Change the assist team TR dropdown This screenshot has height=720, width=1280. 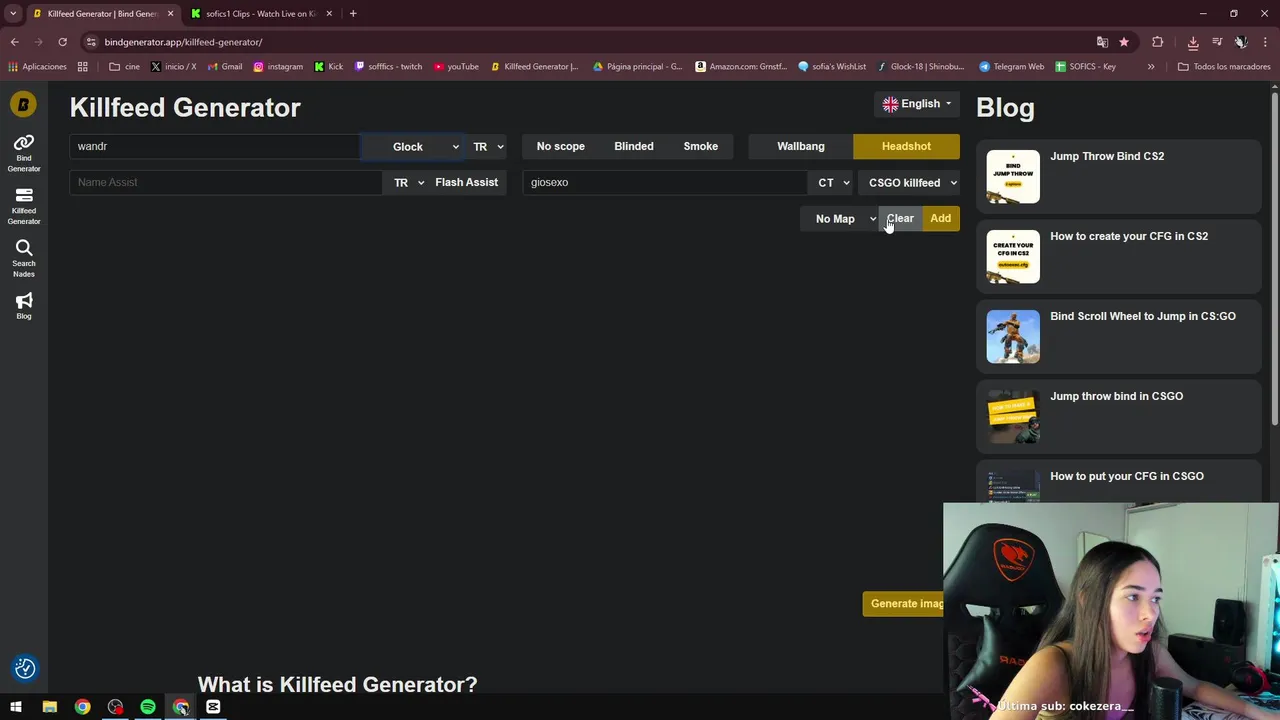tap(407, 182)
